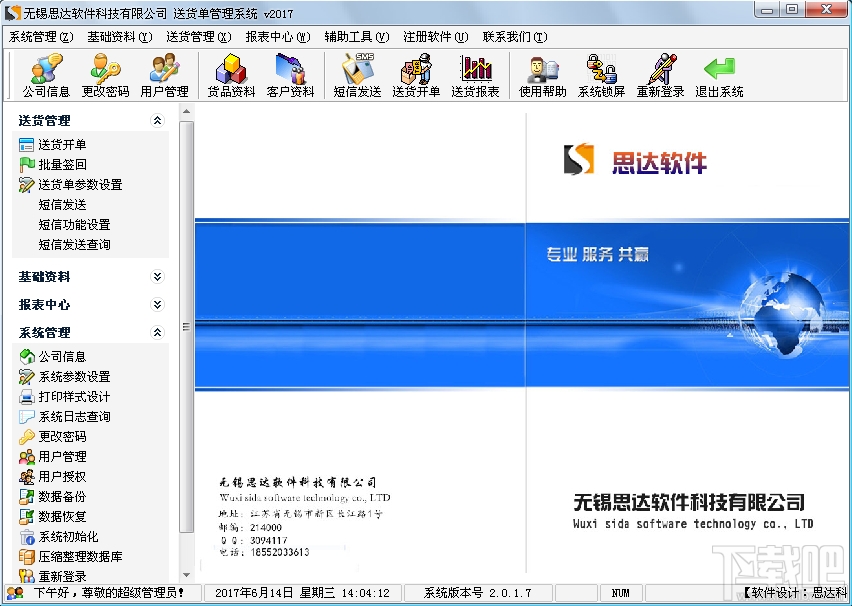Open 系统日志查询 in sidebar
The height and width of the screenshot is (606, 852).
[65, 417]
